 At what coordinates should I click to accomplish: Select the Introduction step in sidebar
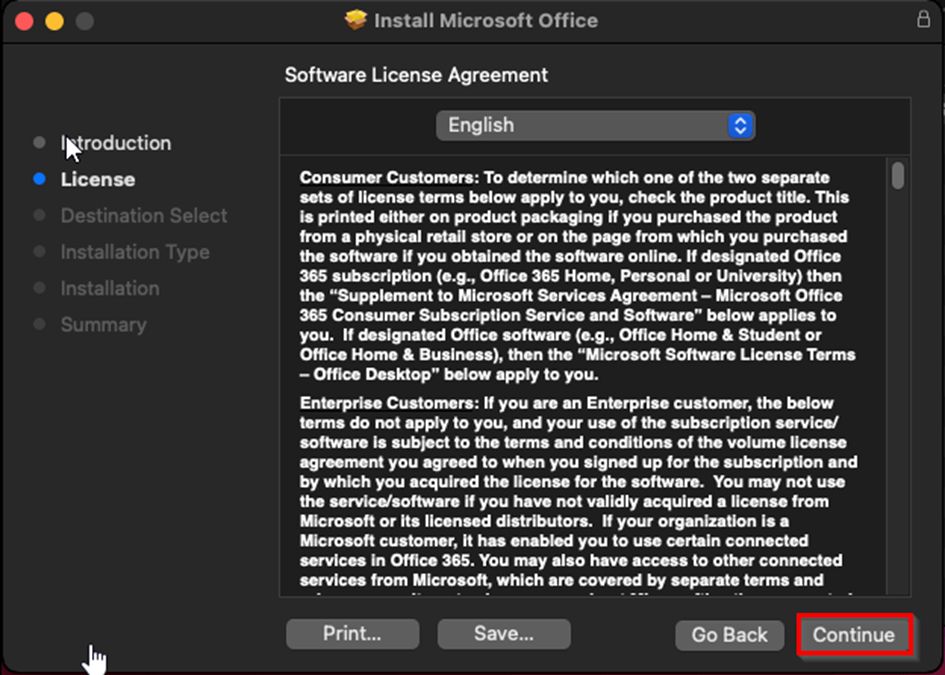[116, 143]
